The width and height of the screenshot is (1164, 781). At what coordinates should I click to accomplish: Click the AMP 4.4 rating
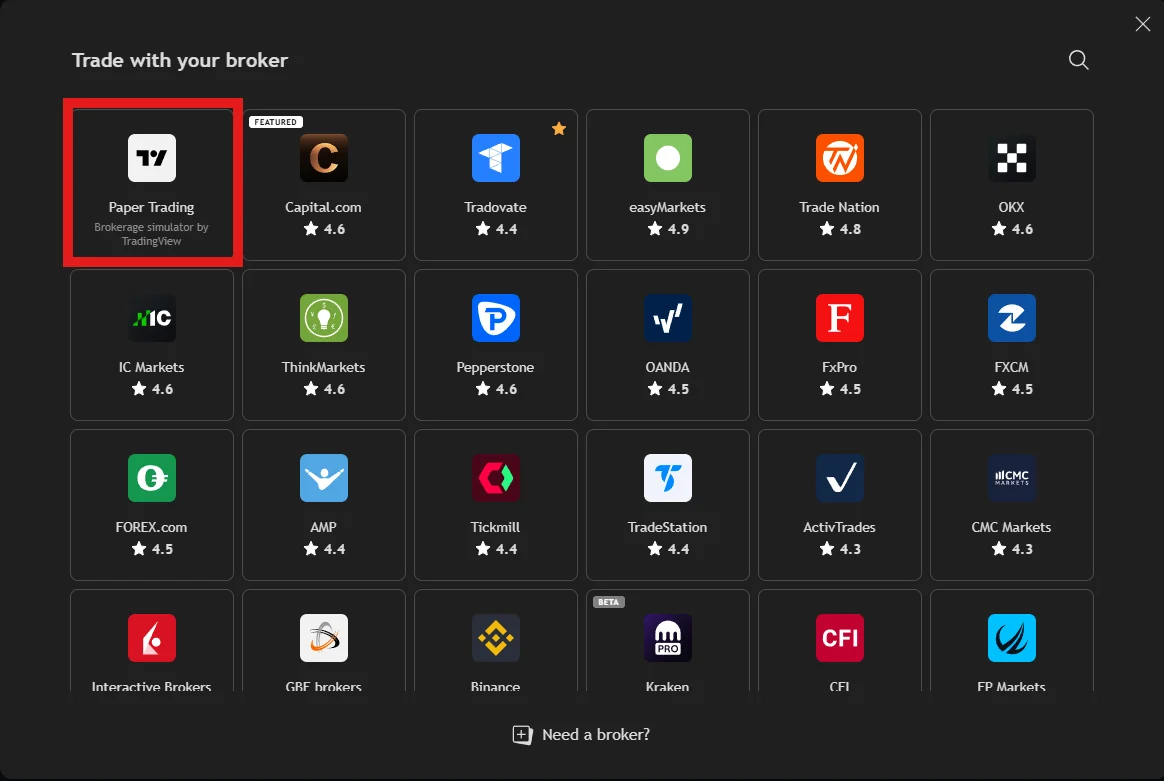(324, 549)
